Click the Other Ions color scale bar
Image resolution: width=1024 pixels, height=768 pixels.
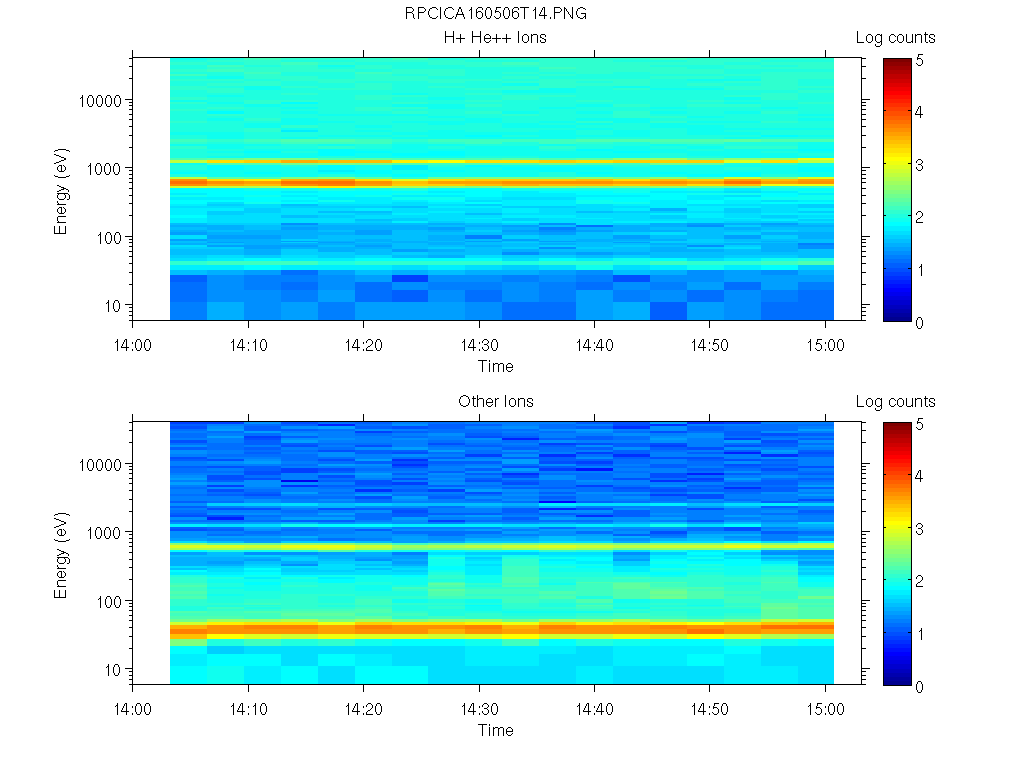[x=897, y=554]
